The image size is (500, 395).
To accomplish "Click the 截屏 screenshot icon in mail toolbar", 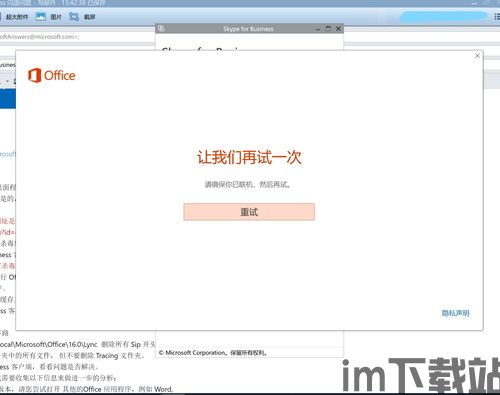I will [74, 16].
